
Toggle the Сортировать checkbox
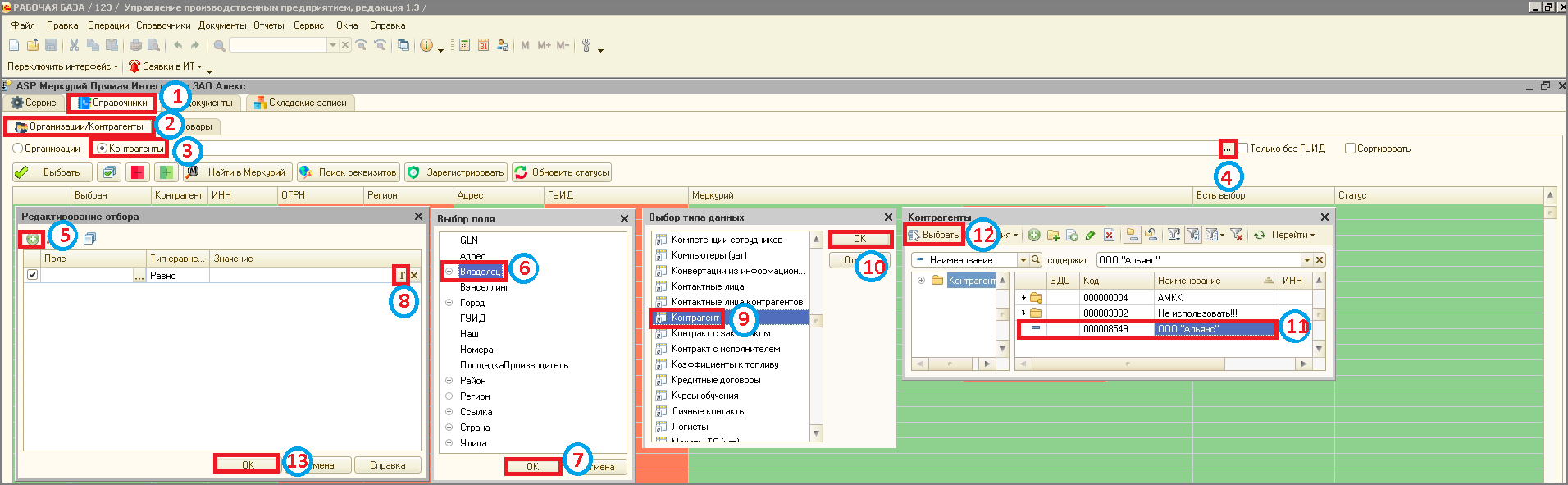(1350, 149)
